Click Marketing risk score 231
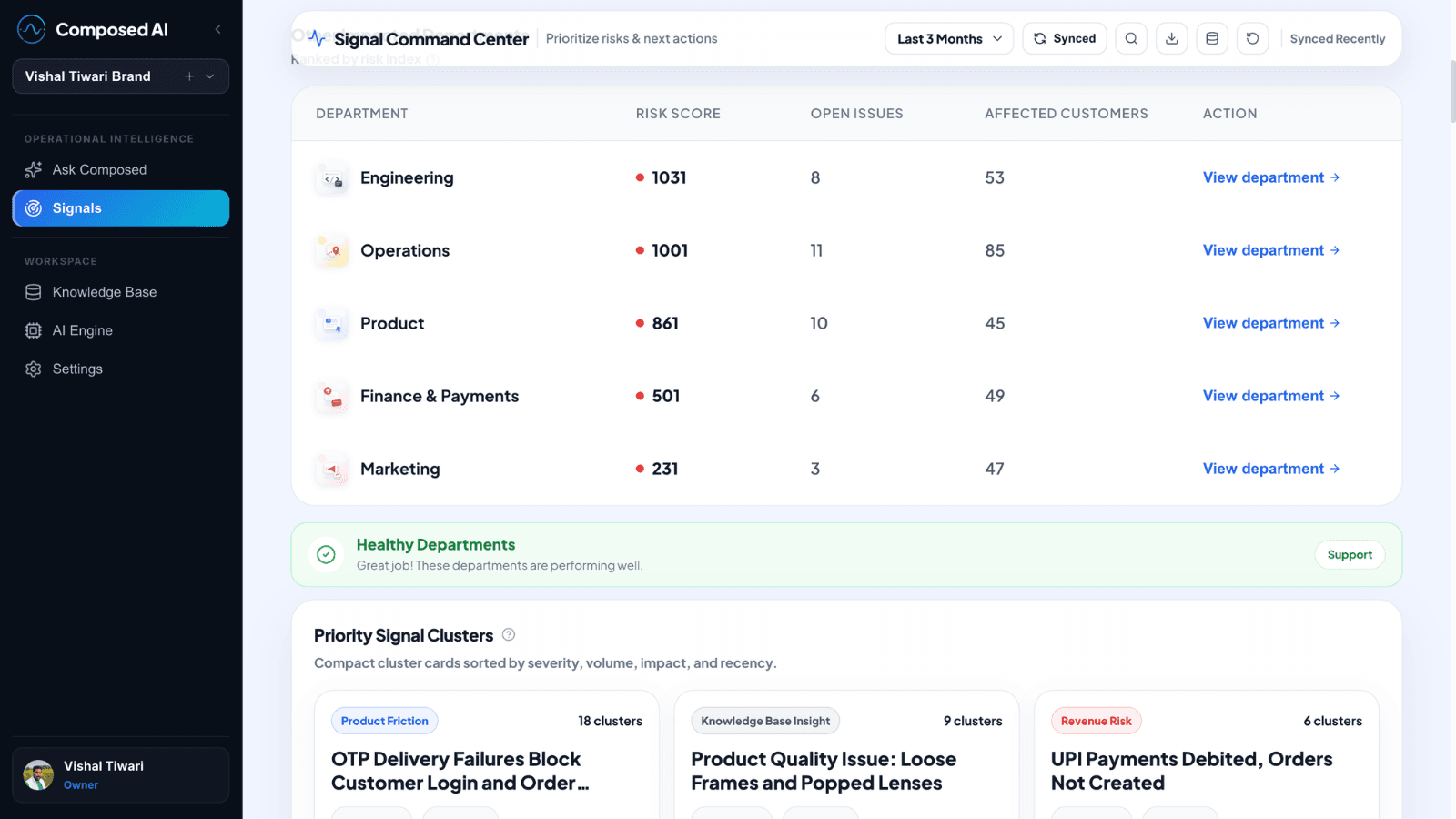Image resolution: width=1456 pixels, height=819 pixels. pos(665,469)
